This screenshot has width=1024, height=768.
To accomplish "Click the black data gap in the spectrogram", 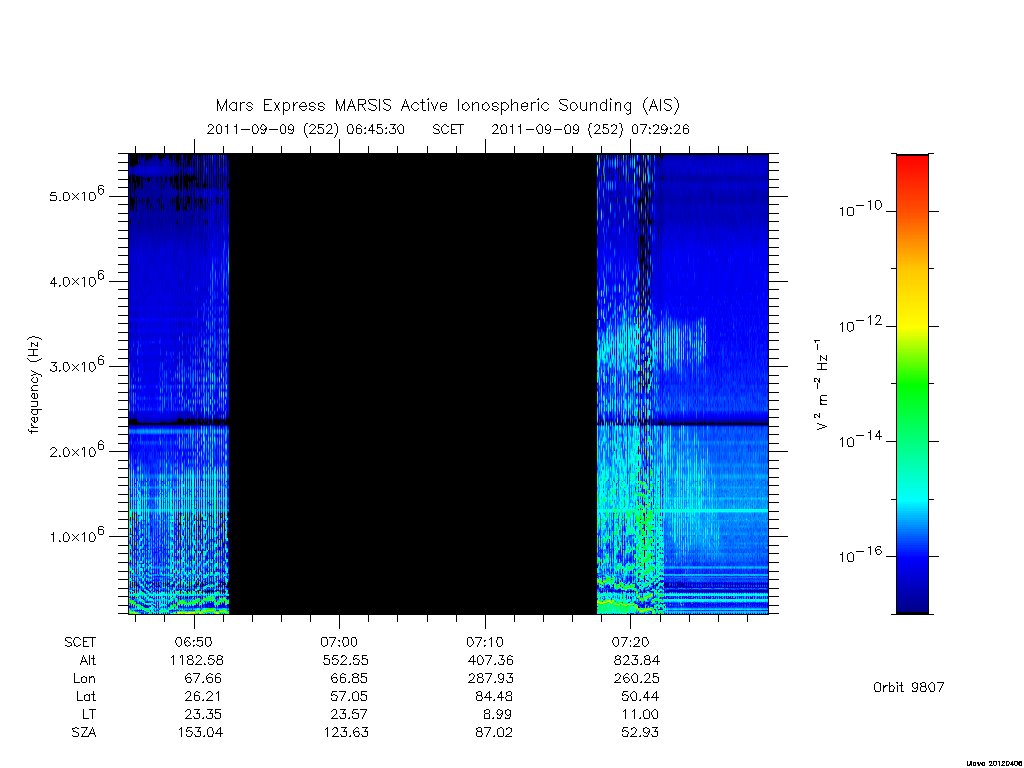I will pyautogui.click(x=413, y=384).
